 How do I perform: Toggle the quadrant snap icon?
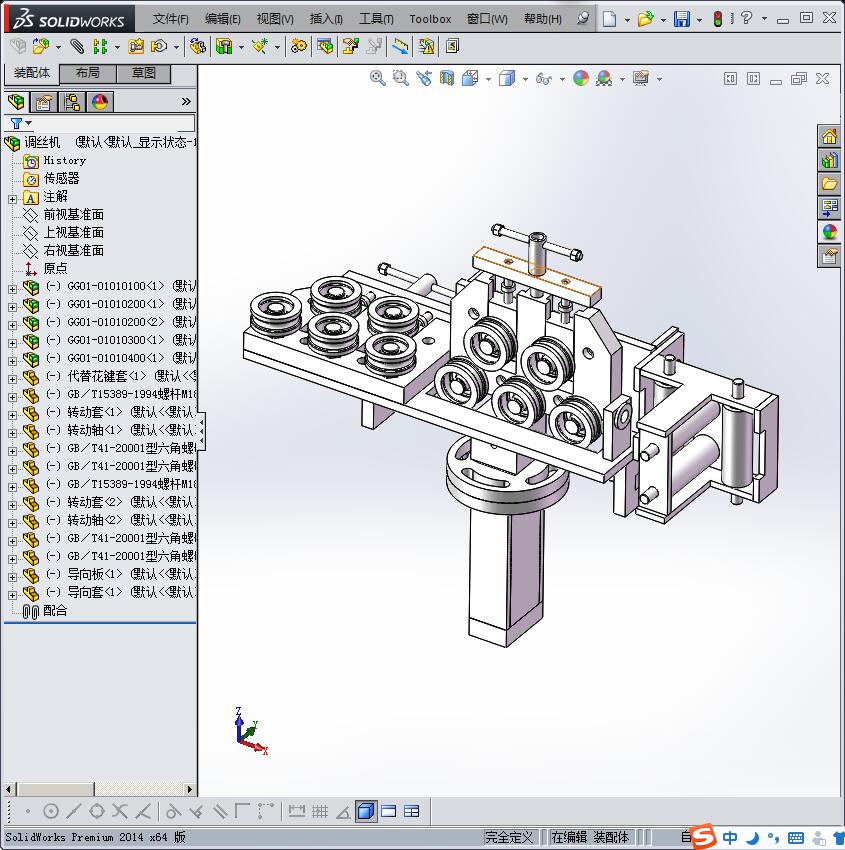tap(96, 812)
